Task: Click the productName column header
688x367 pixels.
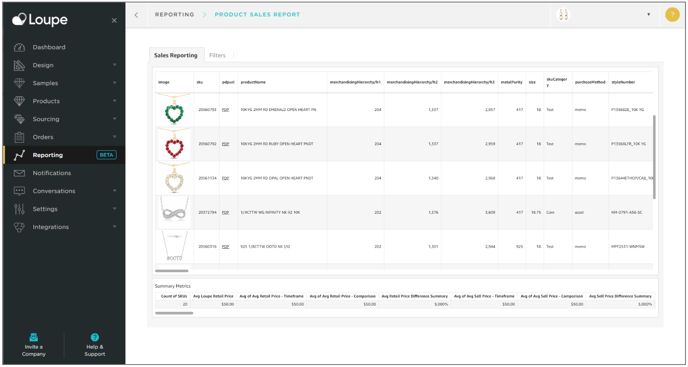Action: point(253,83)
